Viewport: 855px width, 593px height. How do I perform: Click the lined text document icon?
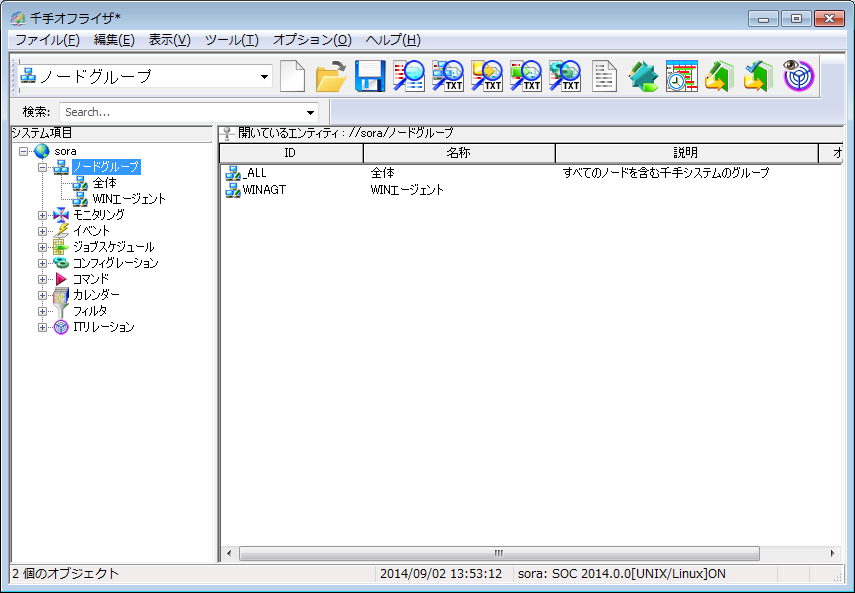point(604,76)
